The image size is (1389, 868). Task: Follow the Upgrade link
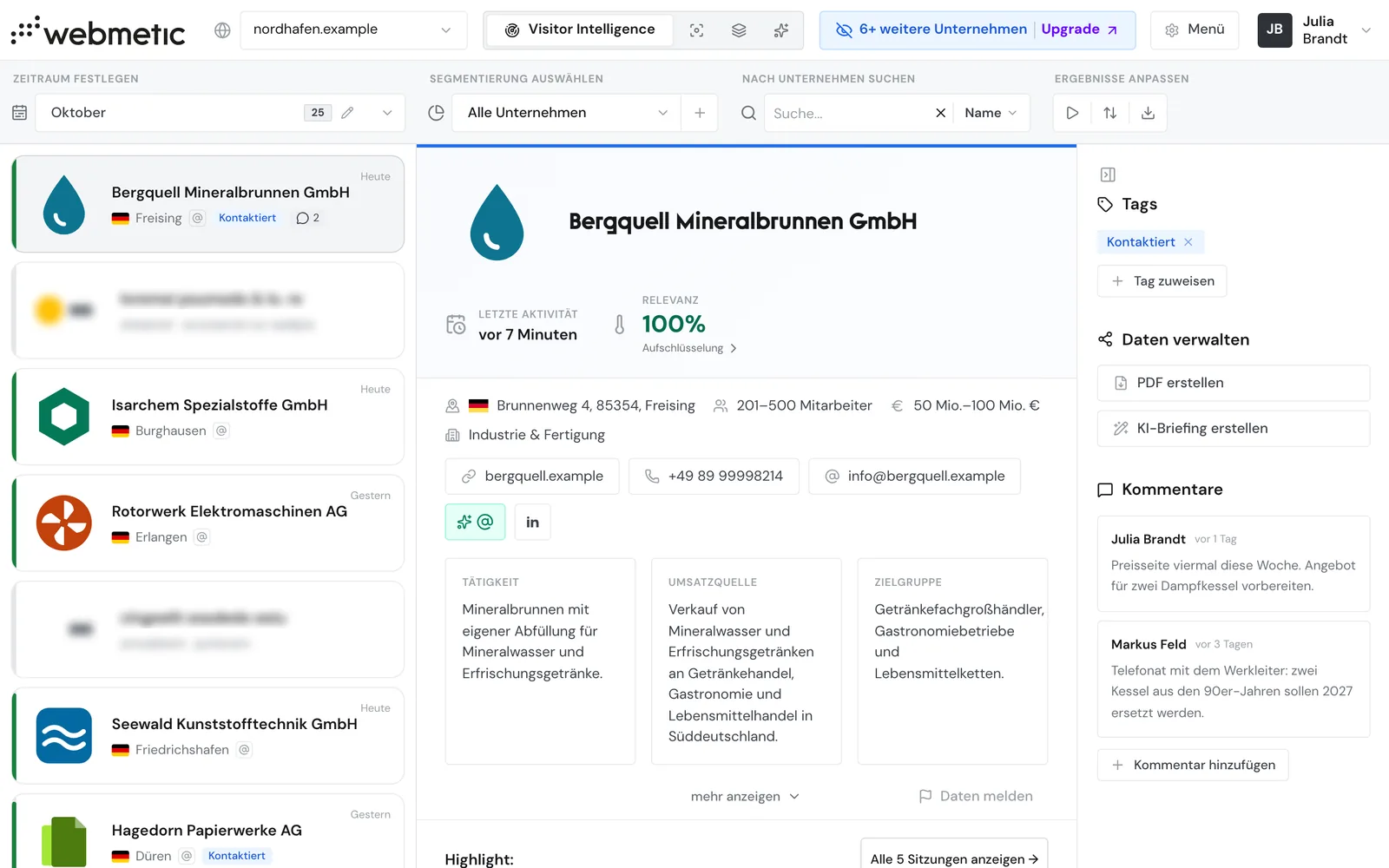pos(1079,30)
